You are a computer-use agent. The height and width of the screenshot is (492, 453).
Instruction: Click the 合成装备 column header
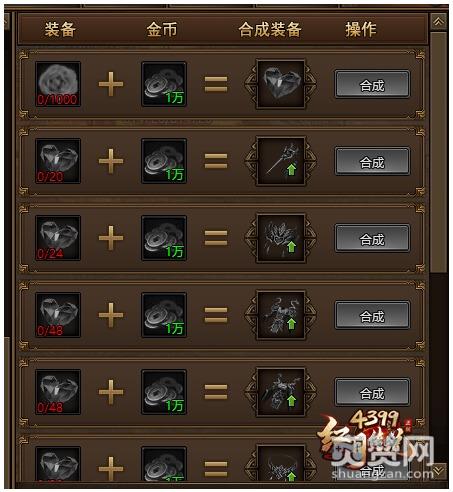270,29
